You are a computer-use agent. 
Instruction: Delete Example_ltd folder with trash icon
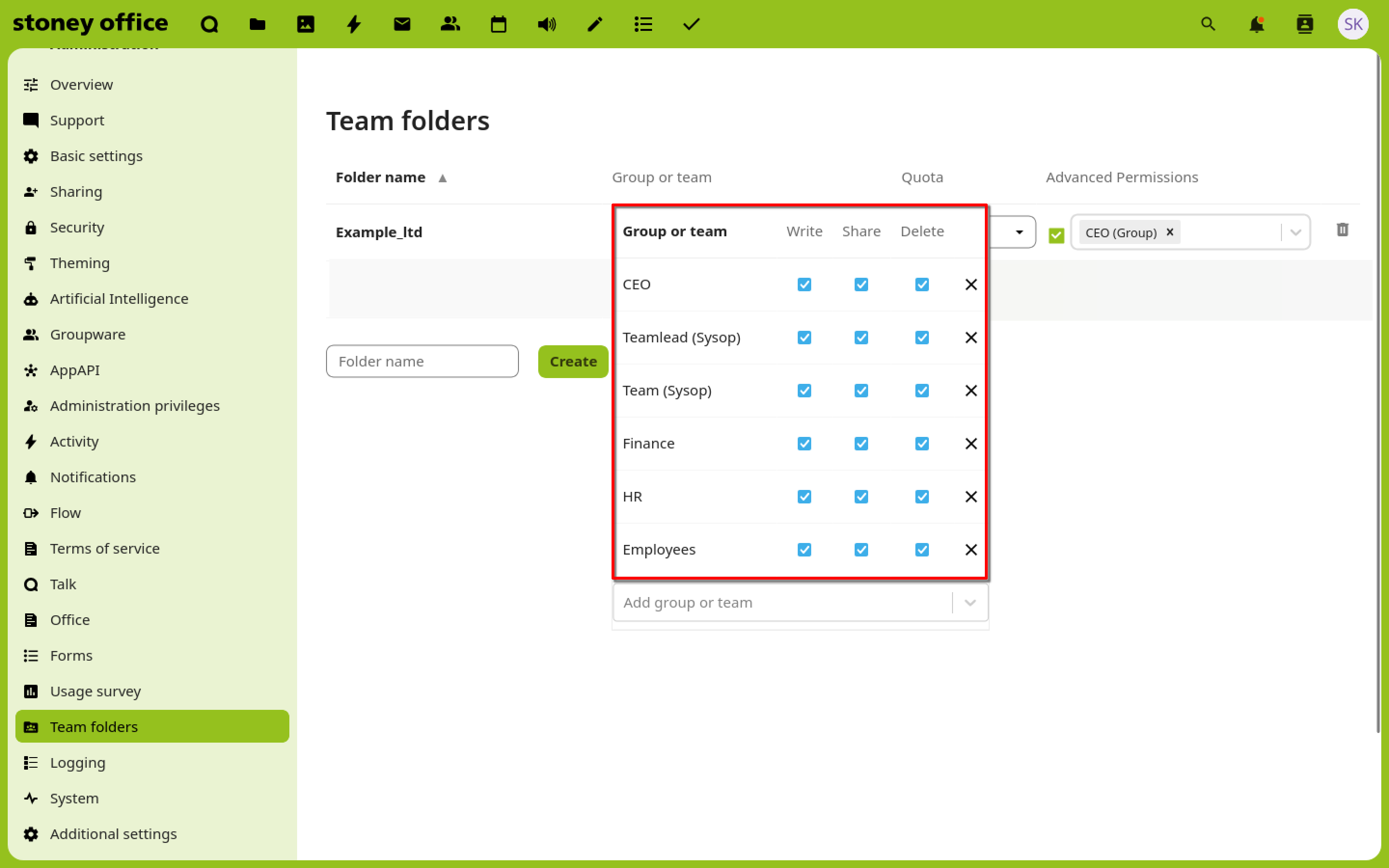1342,230
